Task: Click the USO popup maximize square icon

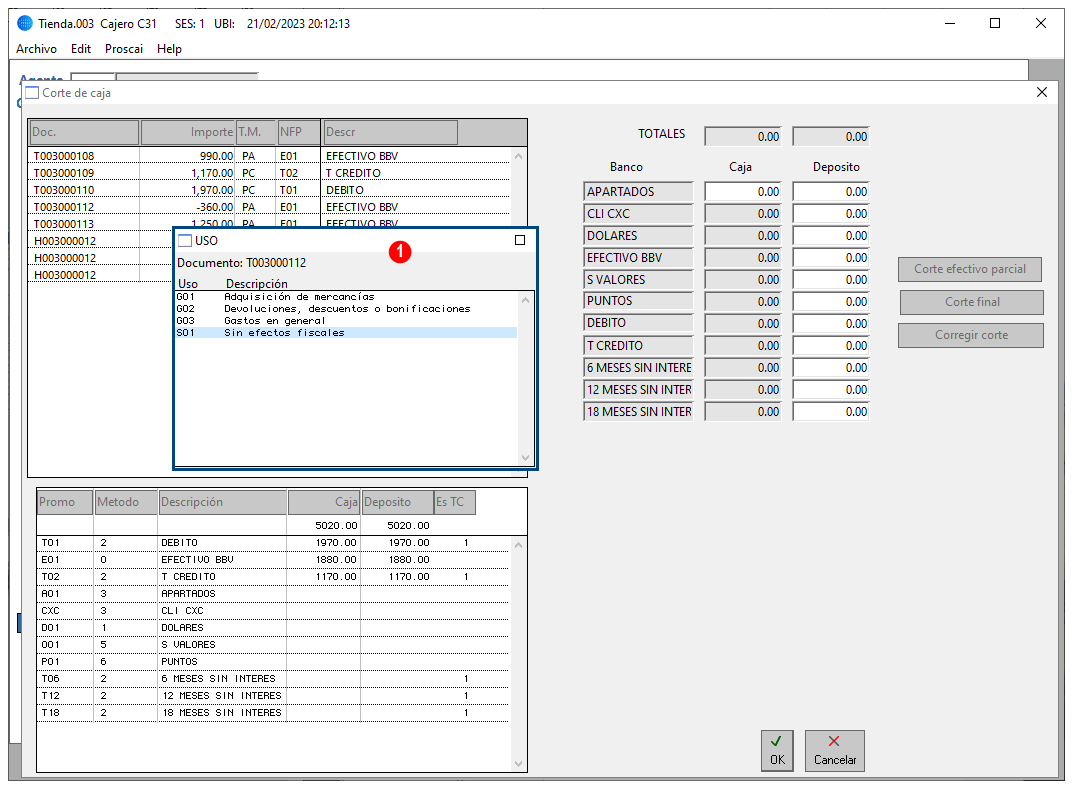Action: 520,240
